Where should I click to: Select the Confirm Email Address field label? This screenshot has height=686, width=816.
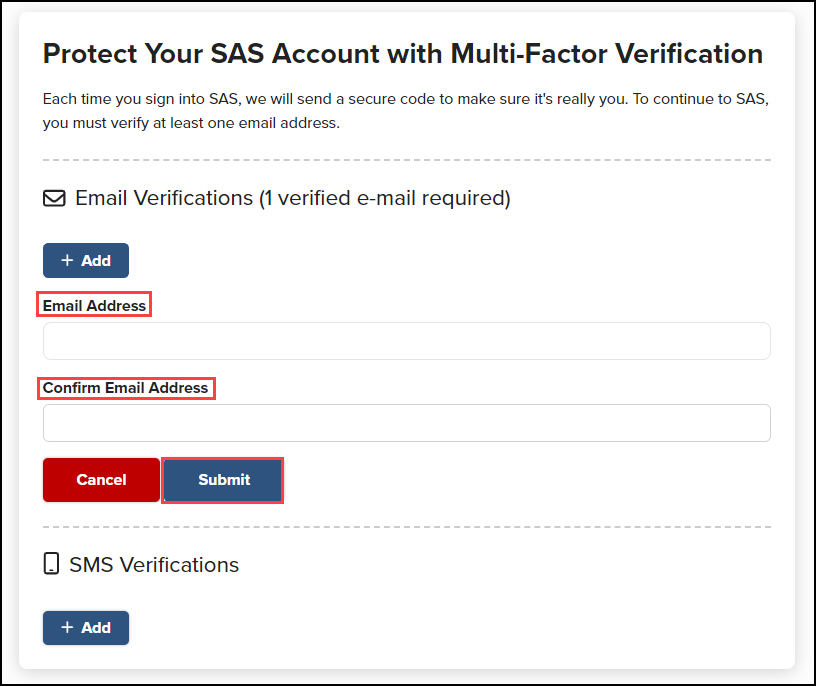click(126, 388)
